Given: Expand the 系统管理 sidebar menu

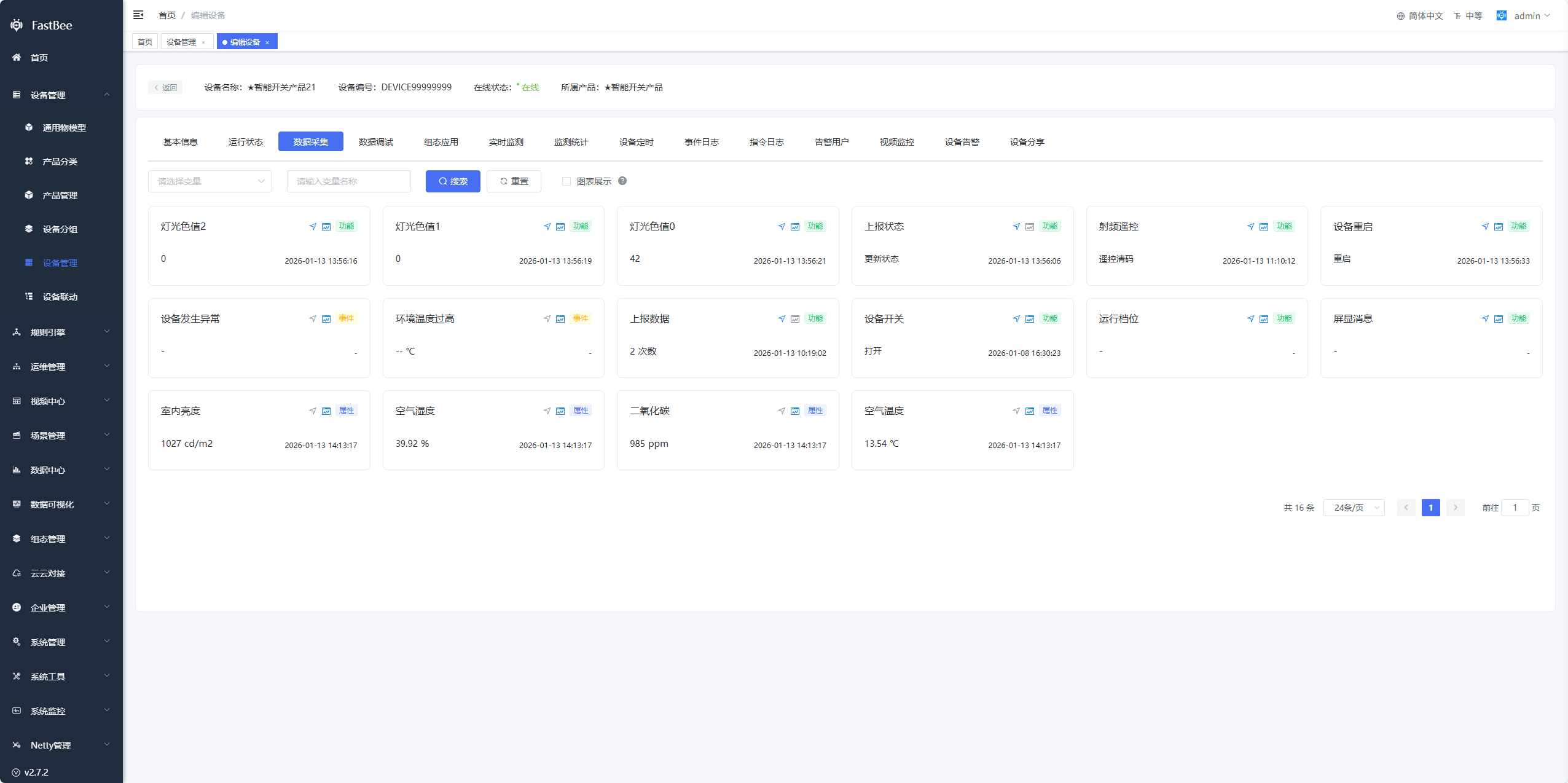Looking at the screenshot, I should [x=61, y=642].
